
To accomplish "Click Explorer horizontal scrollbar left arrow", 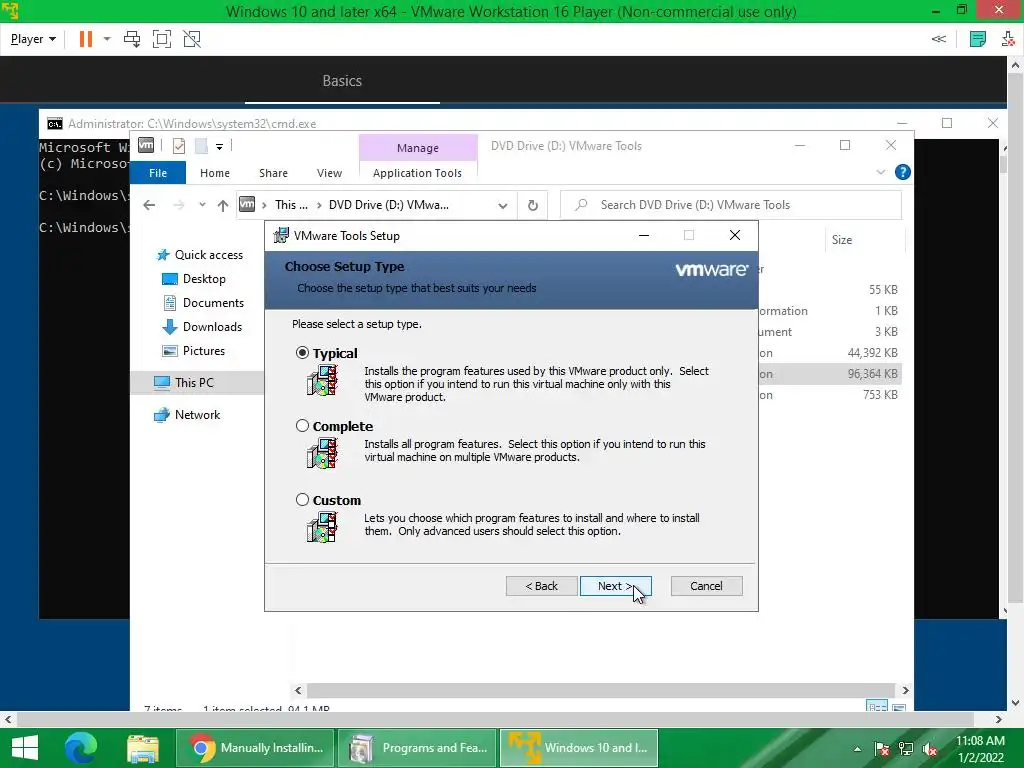I will click(x=298, y=690).
